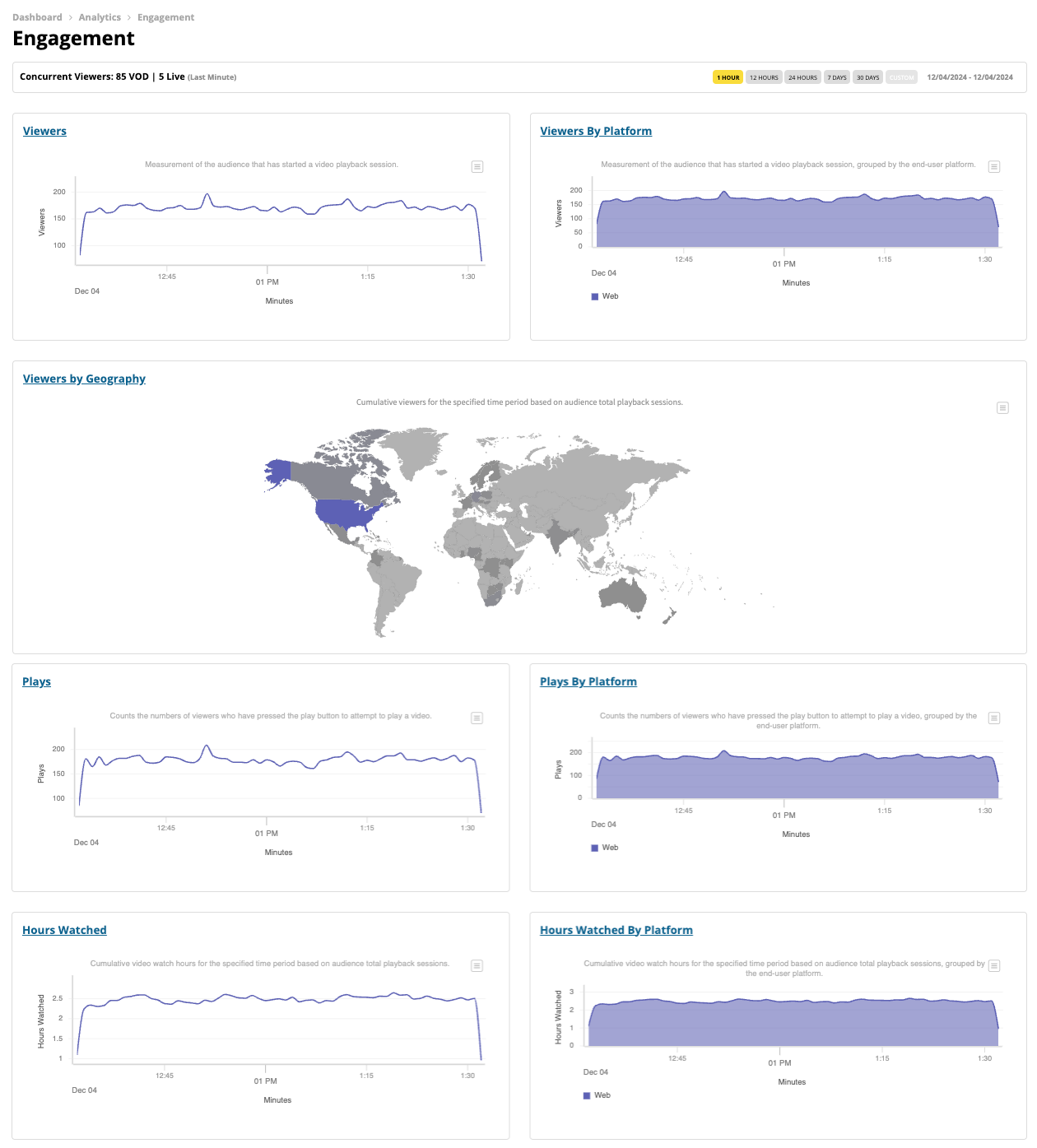
Task: Open the Viewers report link
Action: (x=44, y=131)
